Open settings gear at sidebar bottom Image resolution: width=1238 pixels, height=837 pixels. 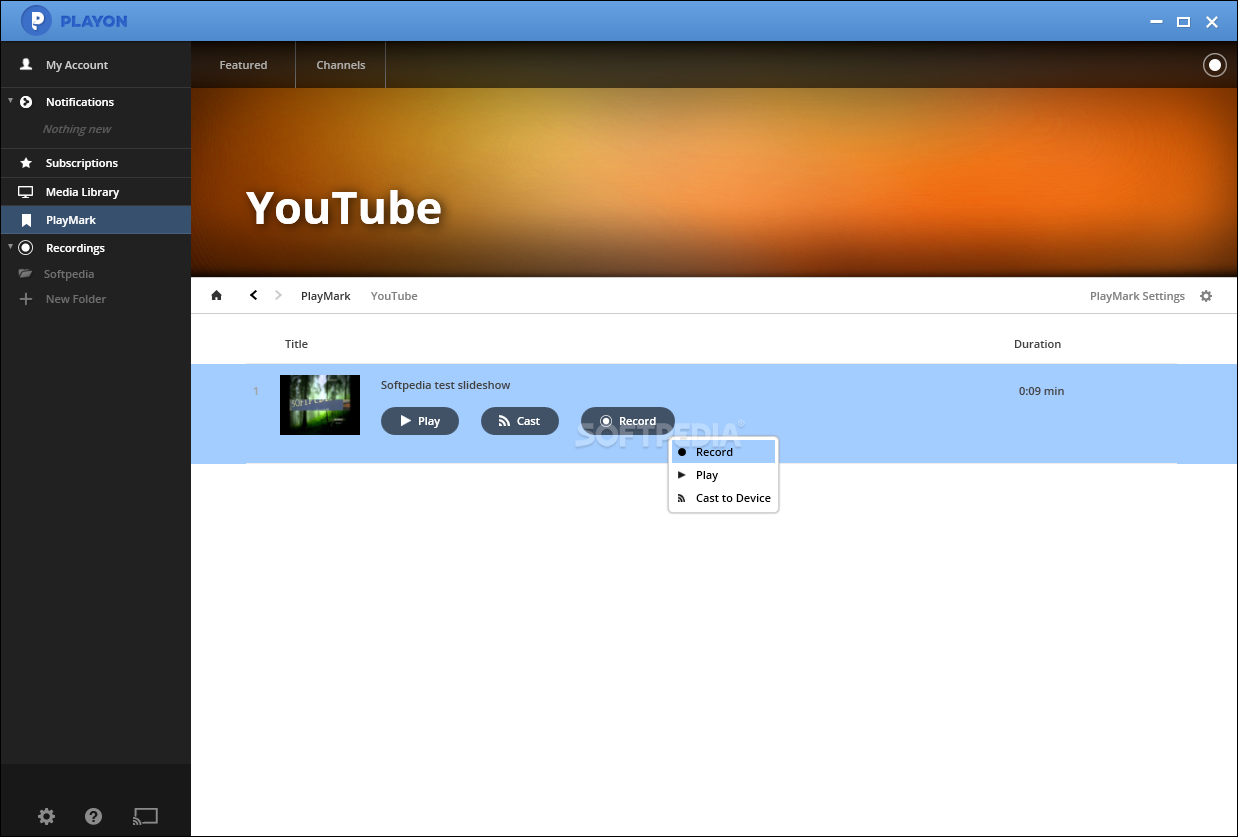pyautogui.click(x=46, y=816)
